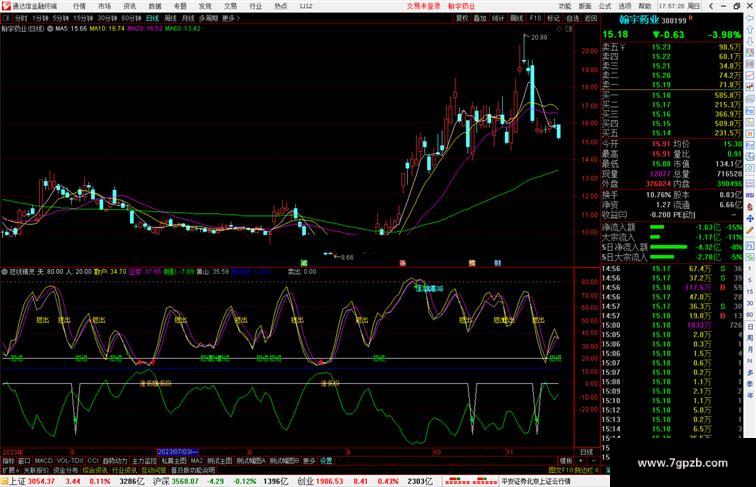Toggle 叠加 overlay on the chart

pos(480,18)
